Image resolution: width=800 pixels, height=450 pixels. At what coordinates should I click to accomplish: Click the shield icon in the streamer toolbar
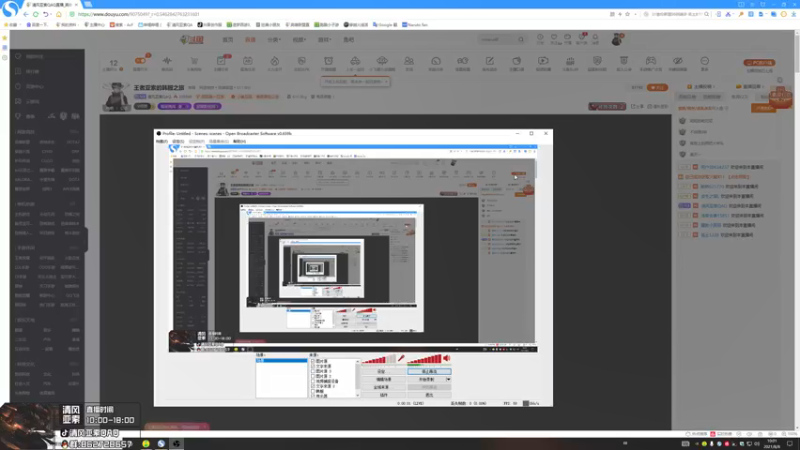597,61
